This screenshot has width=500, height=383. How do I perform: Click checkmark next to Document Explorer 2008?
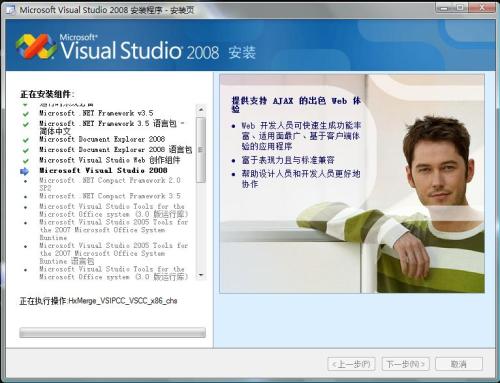coord(25,140)
